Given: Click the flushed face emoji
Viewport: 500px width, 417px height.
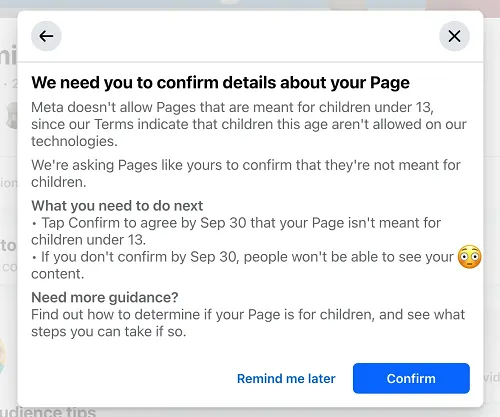Looking at the screenshot, I should click(469, 257).
